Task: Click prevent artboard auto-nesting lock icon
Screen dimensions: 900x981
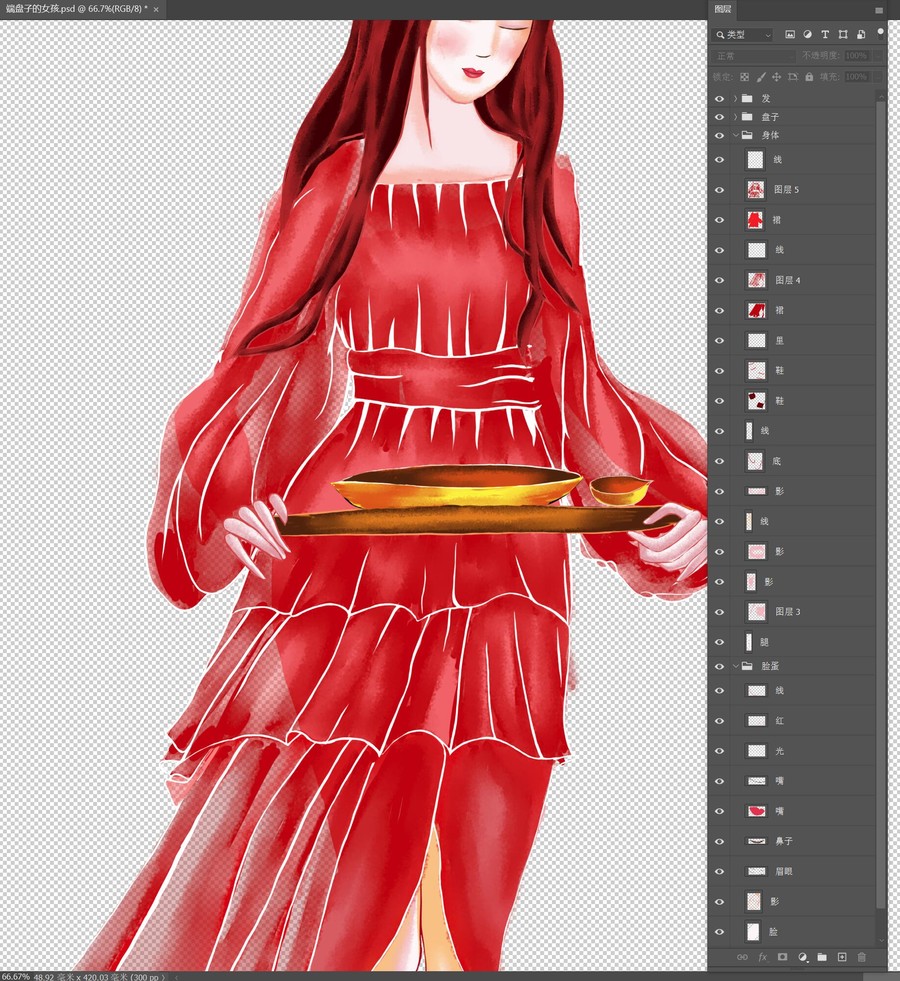Action: [793, 77]
